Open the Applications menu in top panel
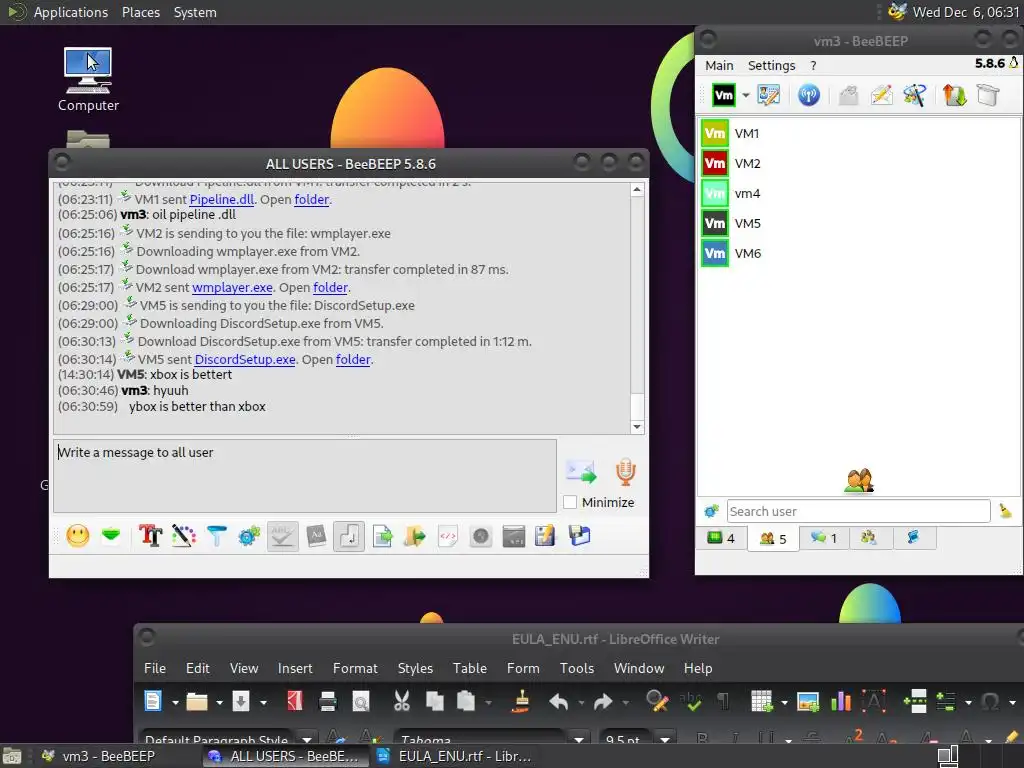The width and height of the screenshot is (1024, 768). click(x=71, y=12)
